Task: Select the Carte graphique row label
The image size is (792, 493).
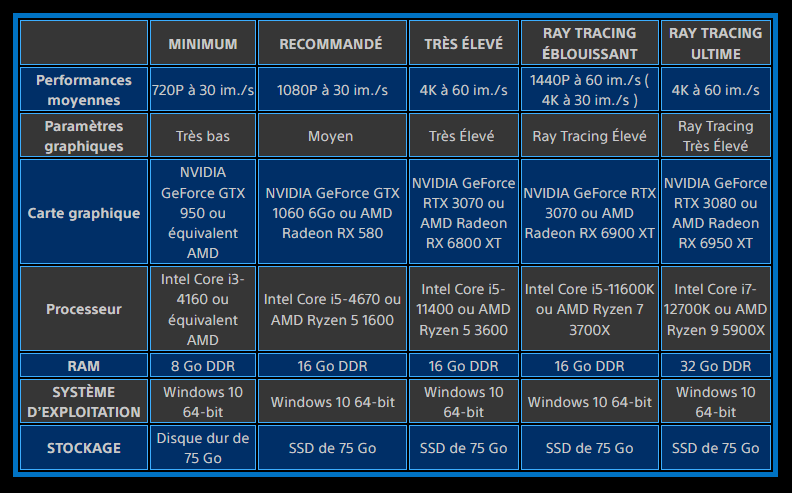Action: 84,213
